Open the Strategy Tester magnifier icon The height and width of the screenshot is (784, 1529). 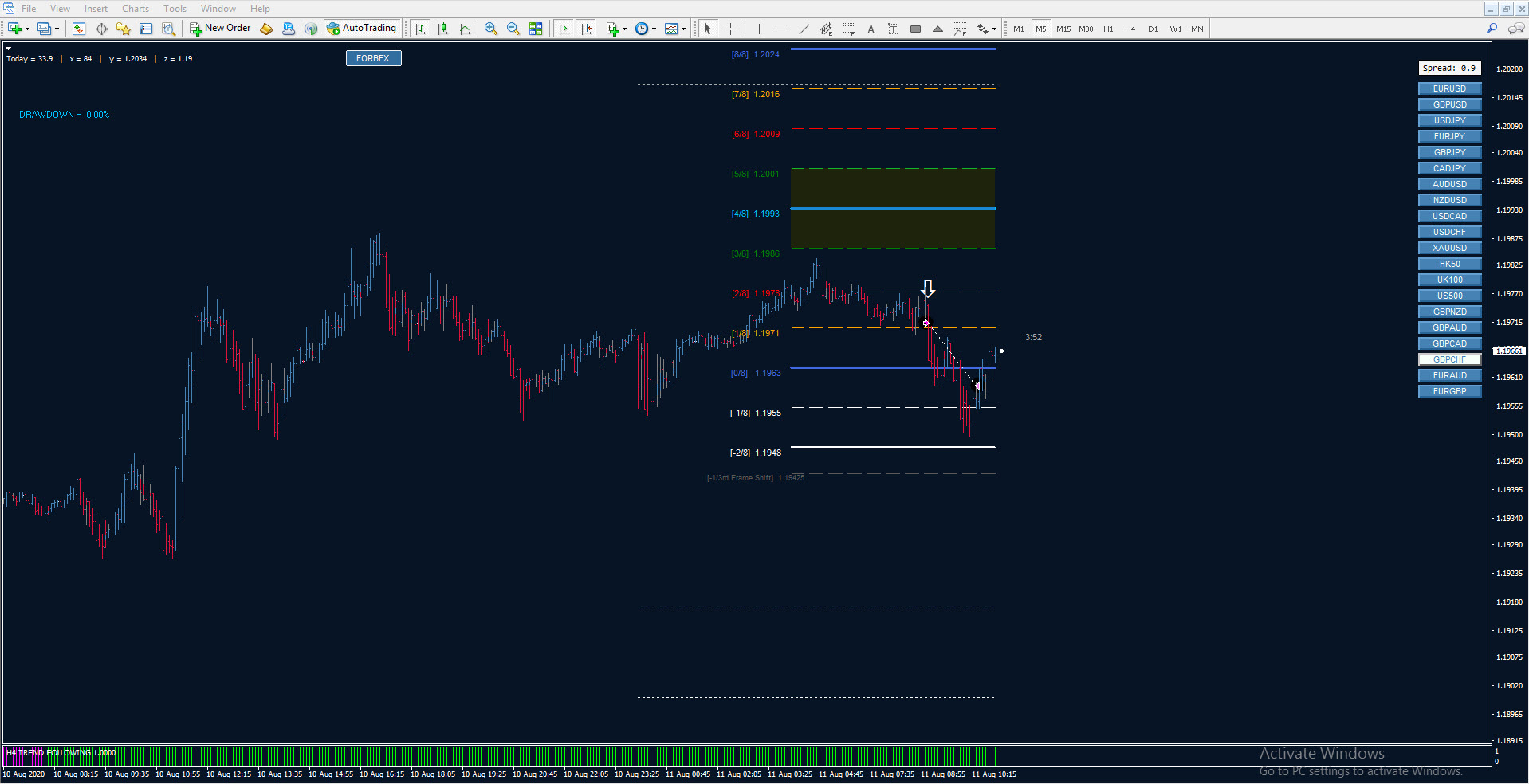(168, 29)
